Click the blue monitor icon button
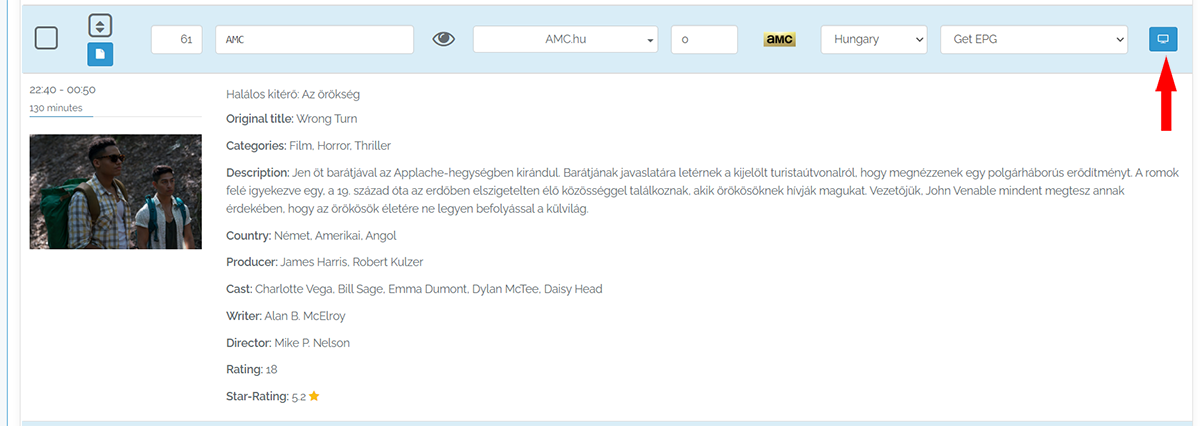 pyautogui.click(x=1162, y=39)
